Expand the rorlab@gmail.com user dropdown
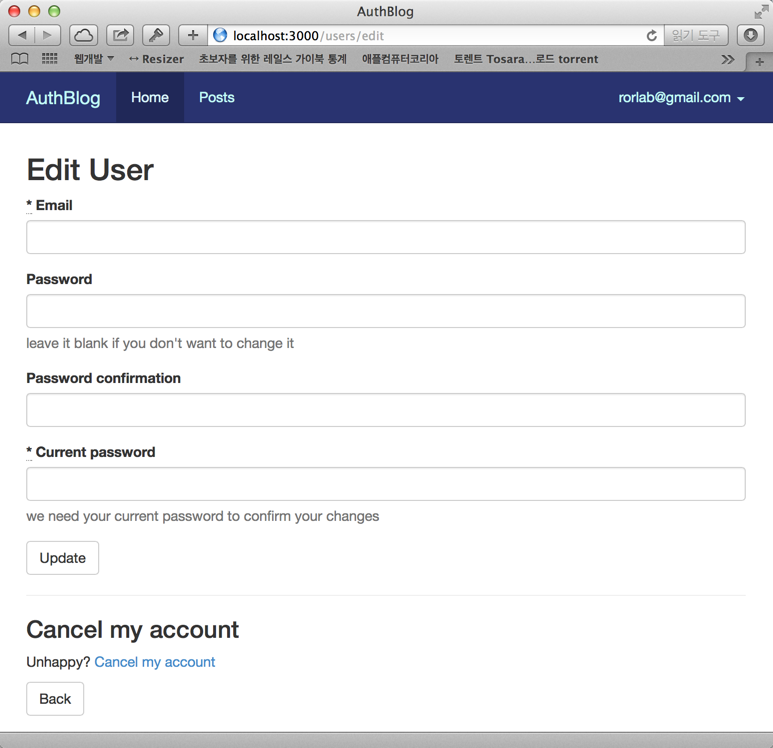Image resolution: width=773 pixels, height=748 pixels. tap(681, 98)
